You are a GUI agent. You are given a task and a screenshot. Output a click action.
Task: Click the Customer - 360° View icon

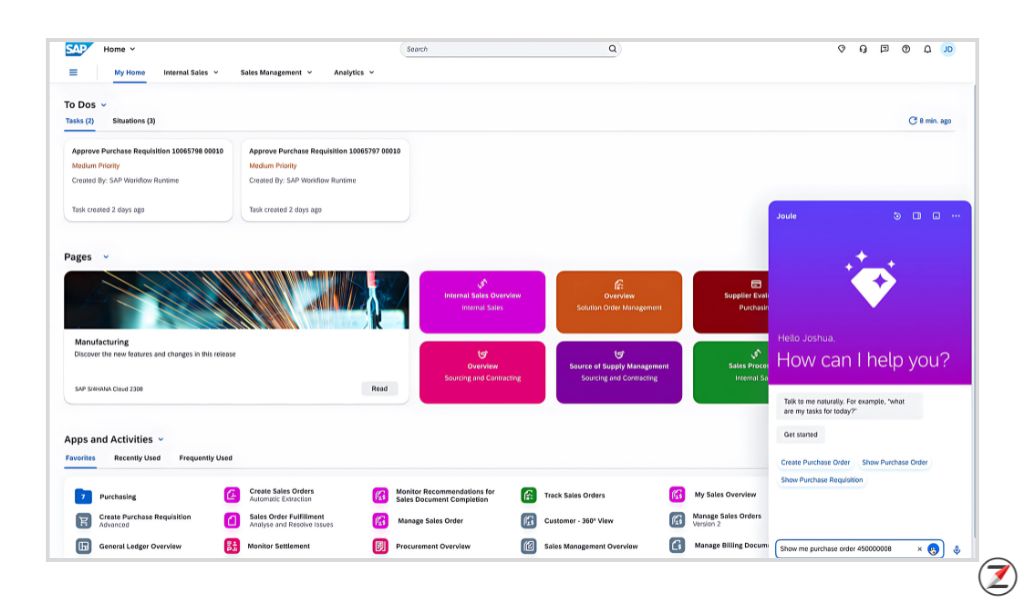click(529, 521)
